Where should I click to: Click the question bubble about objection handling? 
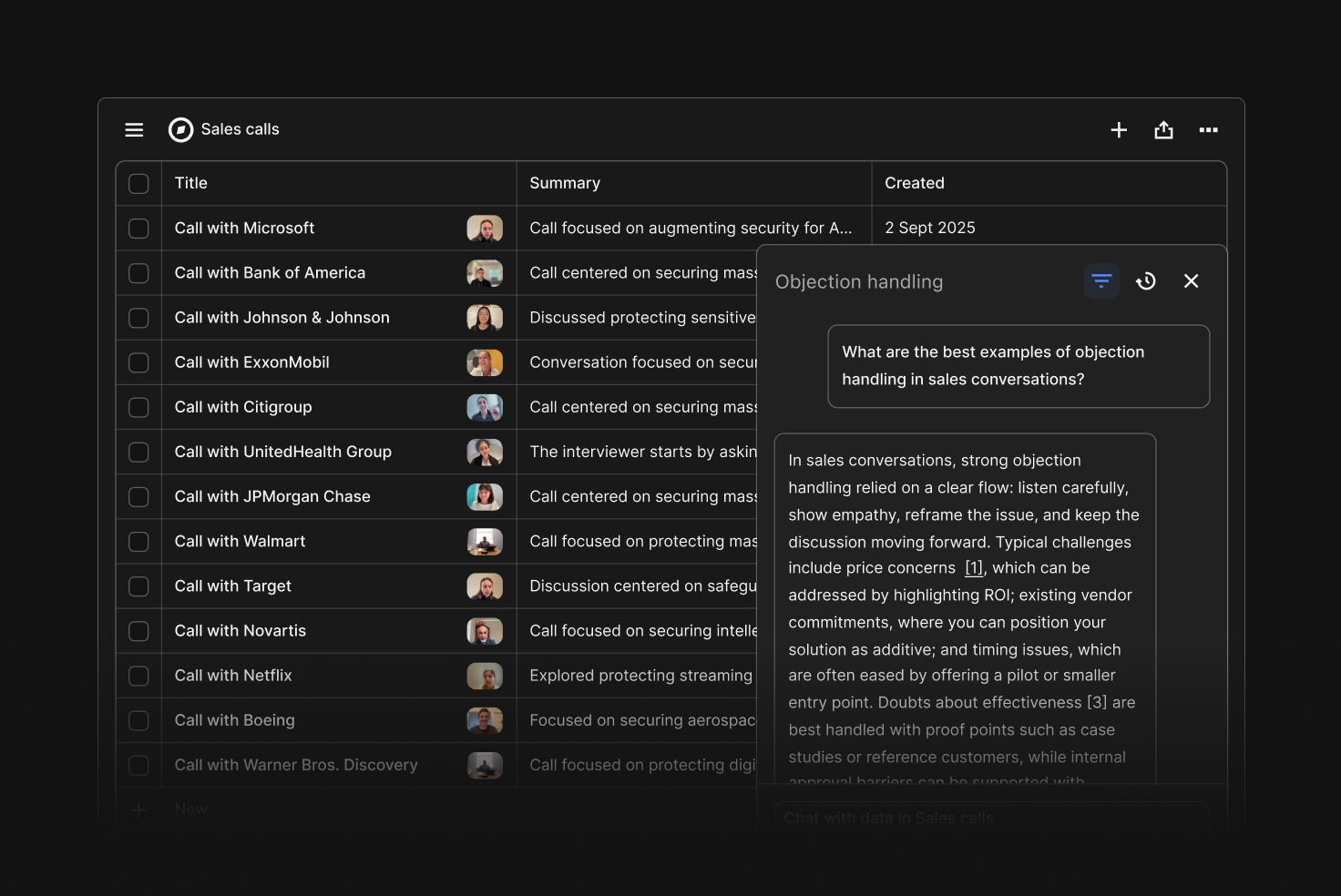tap(1019, 366)
